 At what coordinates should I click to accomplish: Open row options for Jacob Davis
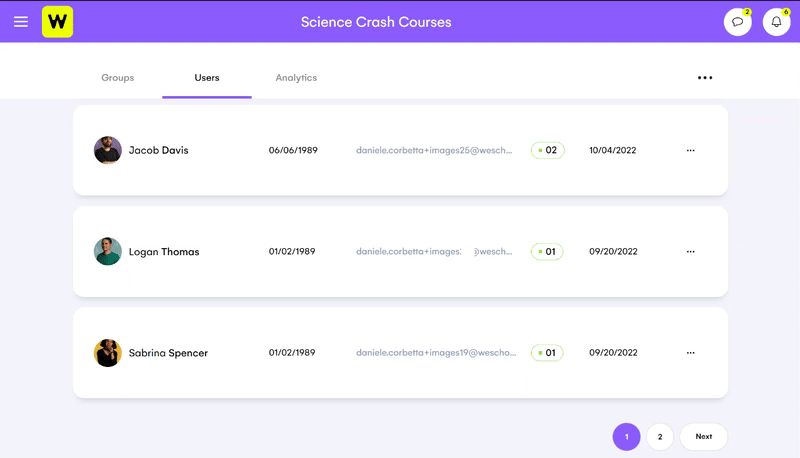690,150
